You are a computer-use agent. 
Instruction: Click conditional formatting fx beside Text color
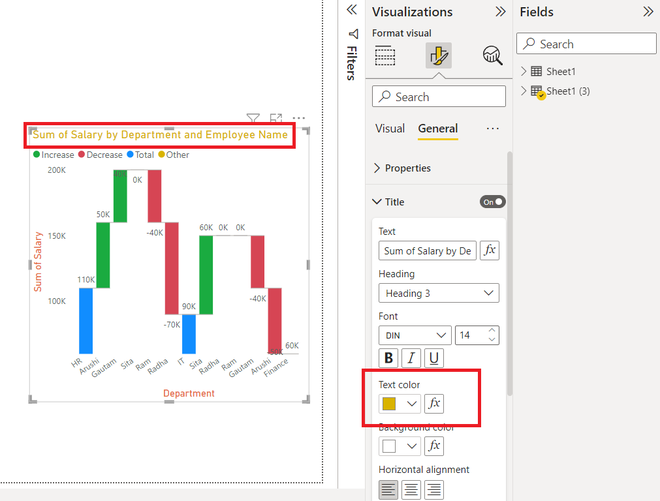point(434,403)
